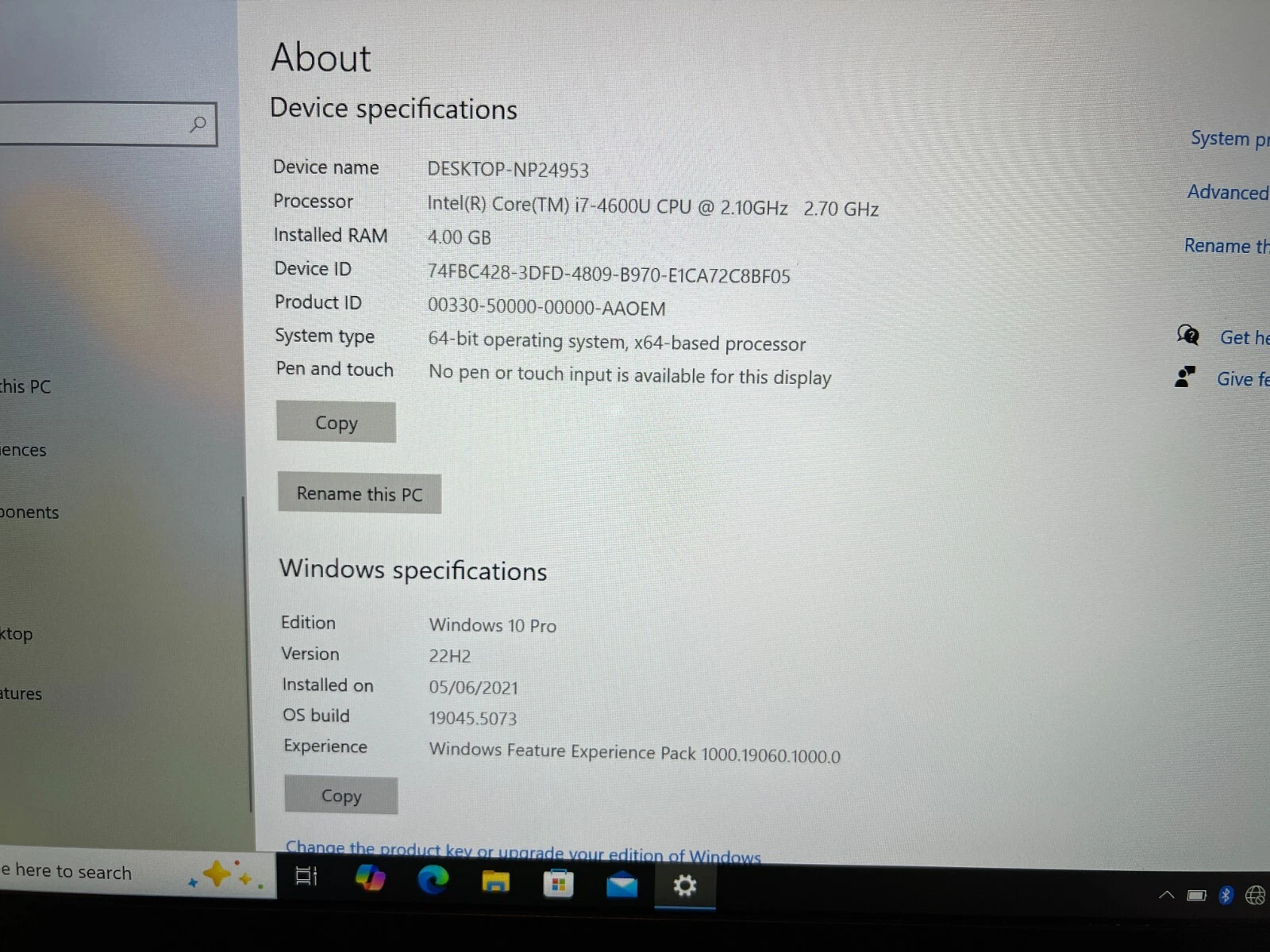Open Microsoft Store from the taskbar
Screen dimensions: 1270x952
pyautogui.click(x=558, y=883)
